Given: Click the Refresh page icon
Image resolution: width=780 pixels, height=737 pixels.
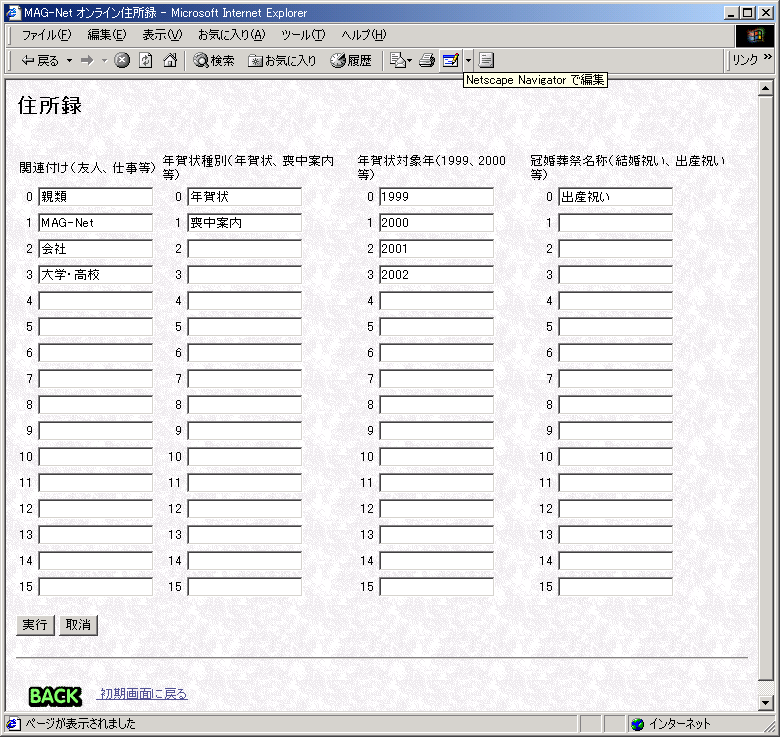Looking at the screenshot, I should coord(145,61).
